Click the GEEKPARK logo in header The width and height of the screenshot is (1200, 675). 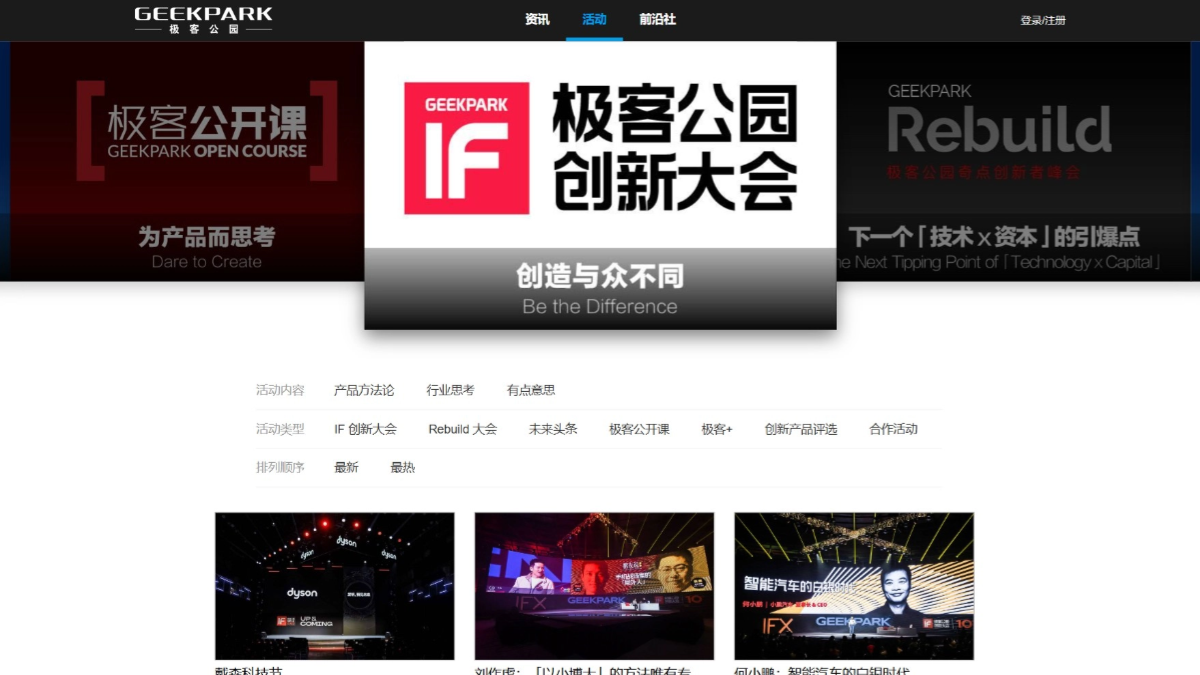tap(203, 20)
